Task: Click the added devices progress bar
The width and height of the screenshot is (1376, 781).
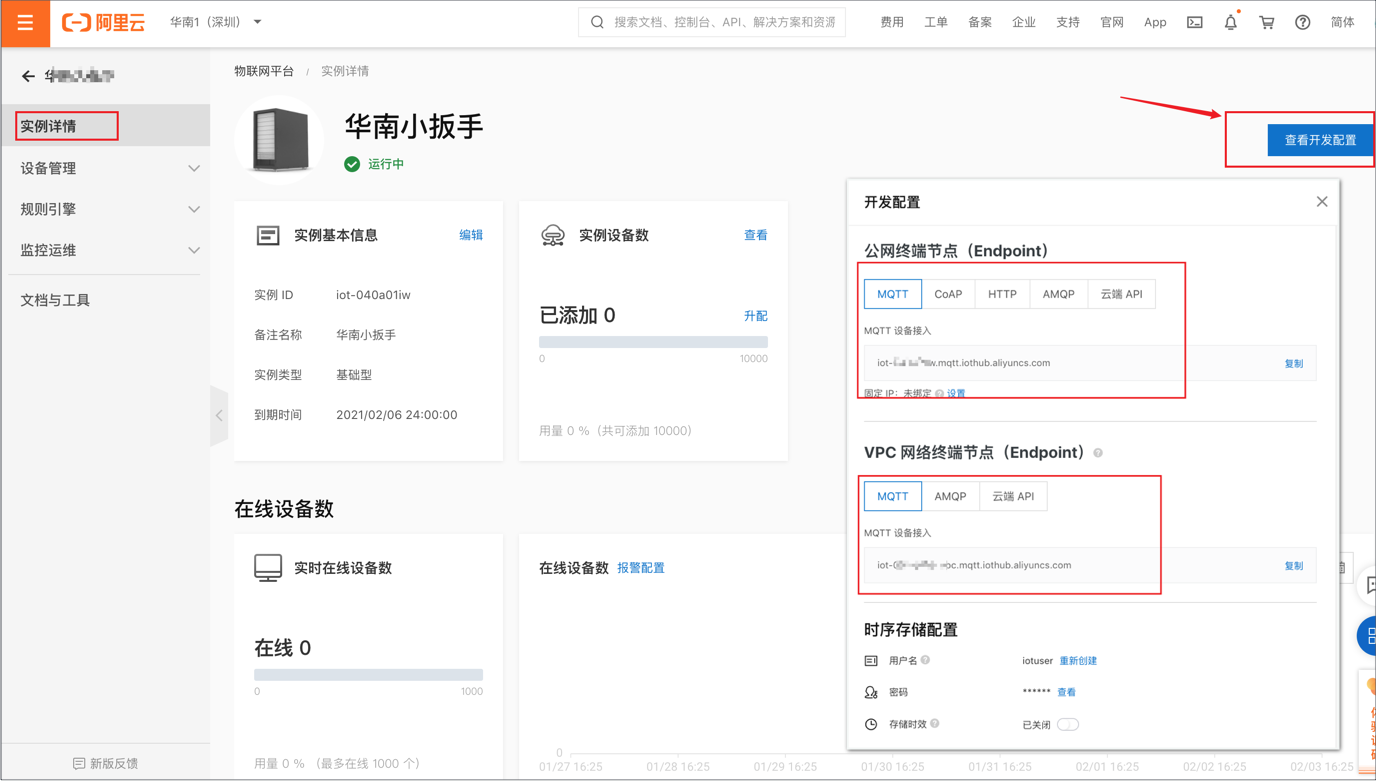Action: pyautogui.click(x=653, y=342)
